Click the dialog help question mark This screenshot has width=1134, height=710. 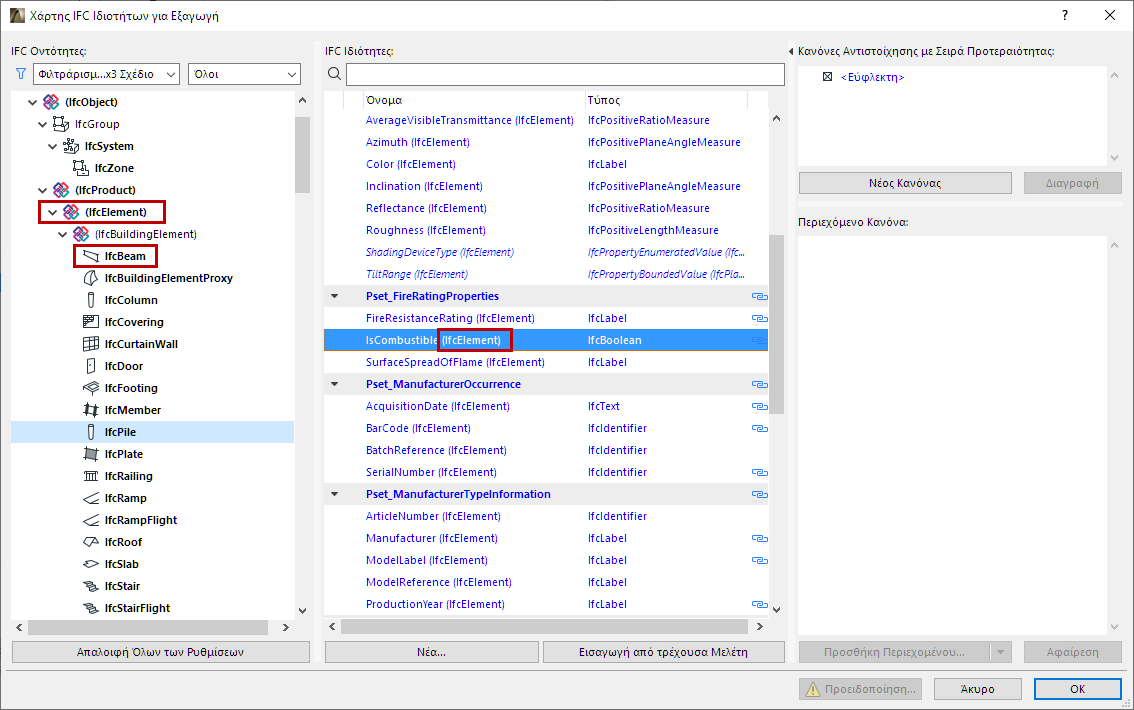pyautogui.click(x=1065, y=15)
